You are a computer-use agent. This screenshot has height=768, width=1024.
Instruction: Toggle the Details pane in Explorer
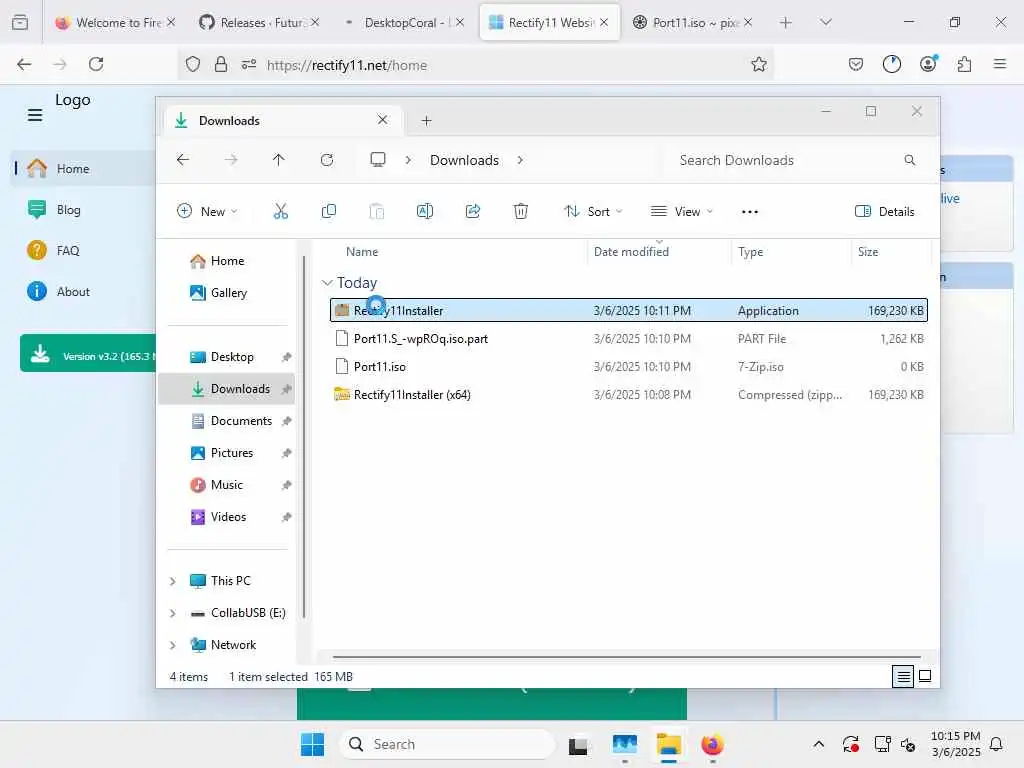pyautogui.click(x=884, y=212)
